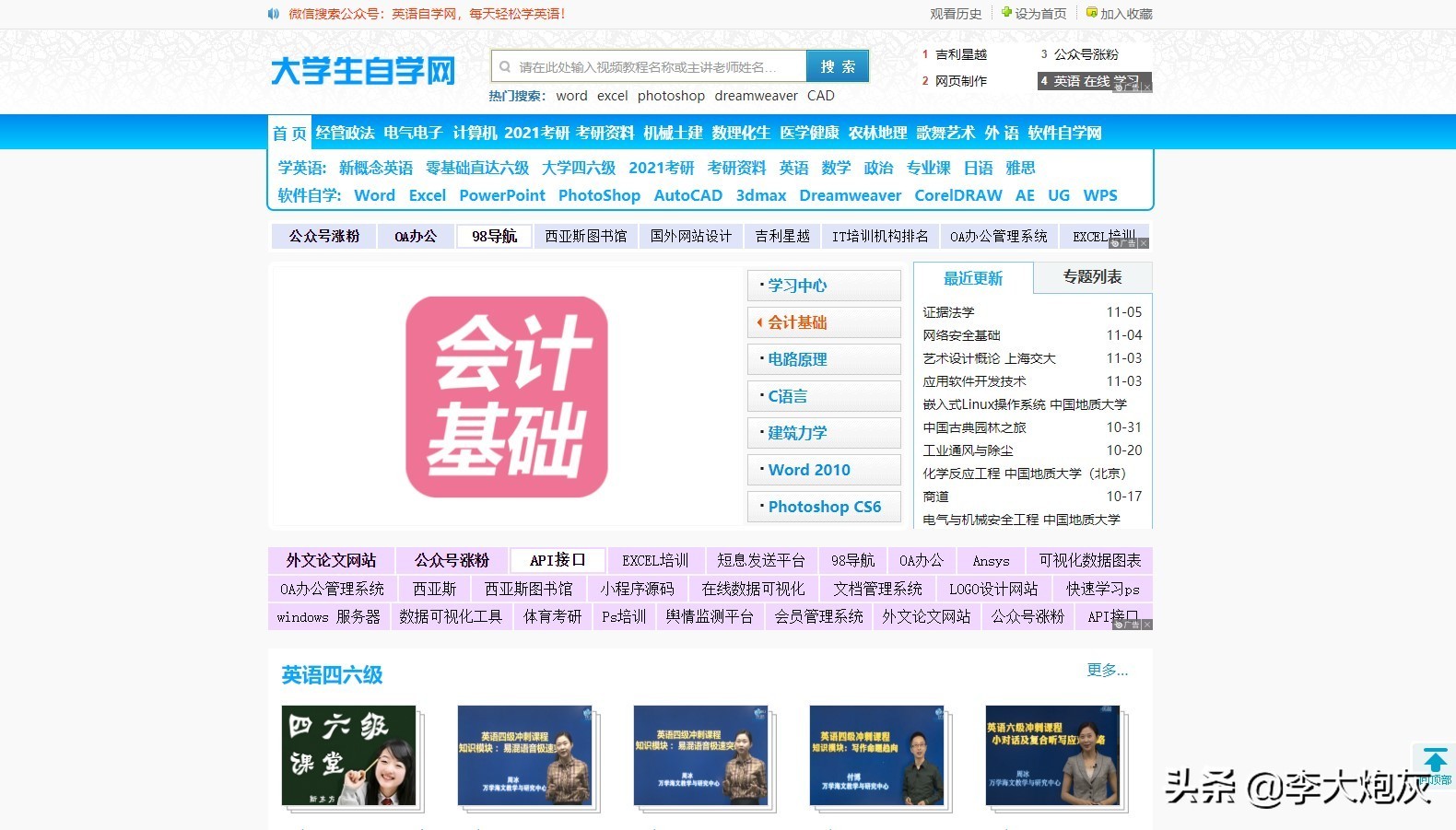1456x830 pixels.
Task: Click the speaker announcement icon
Action: (274, 14)
